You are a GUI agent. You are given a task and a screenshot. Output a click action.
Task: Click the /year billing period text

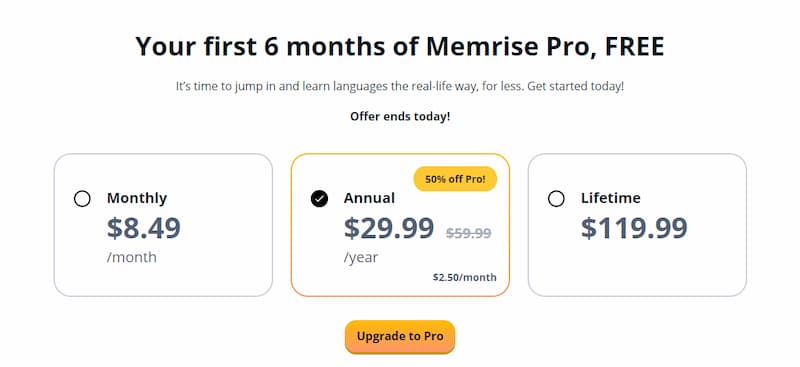pos(361,257)
